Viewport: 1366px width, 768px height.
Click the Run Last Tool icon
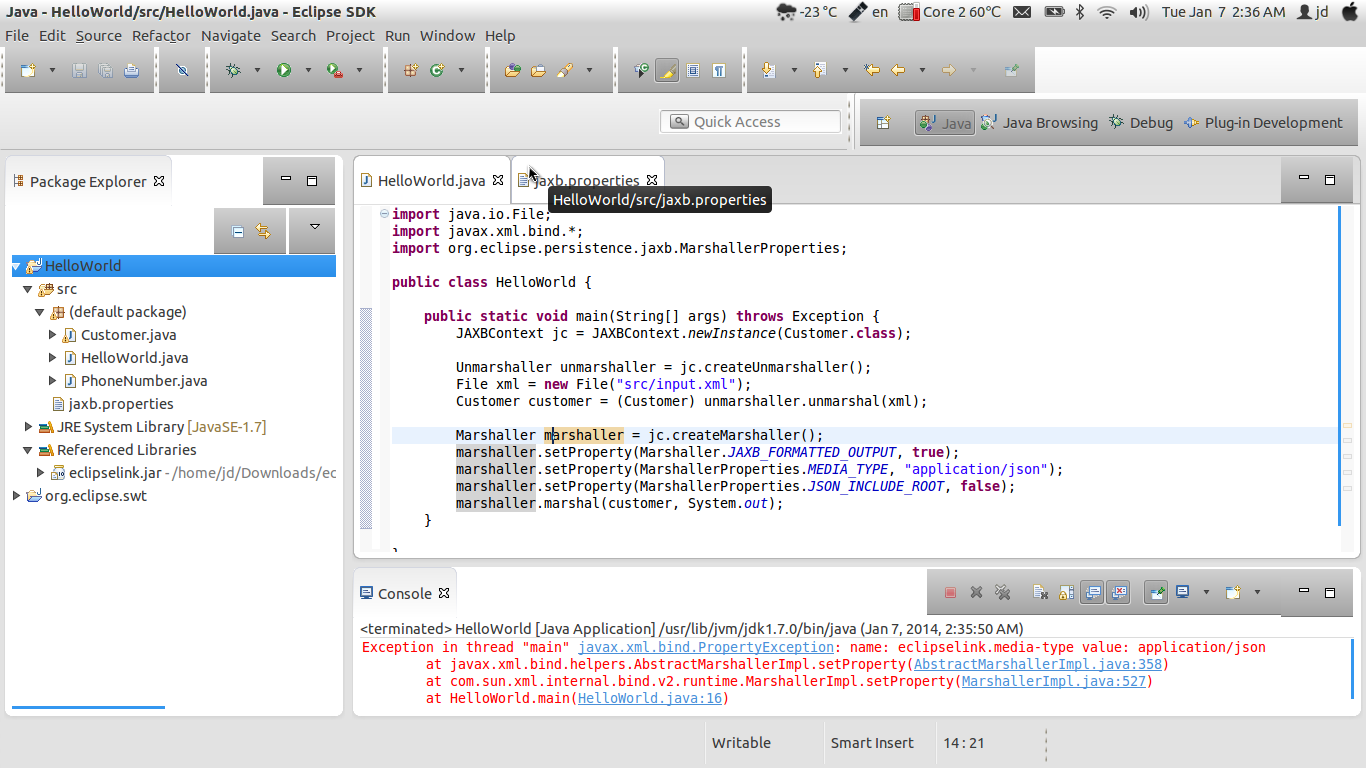pyautogui.click(x=335, y=70)
